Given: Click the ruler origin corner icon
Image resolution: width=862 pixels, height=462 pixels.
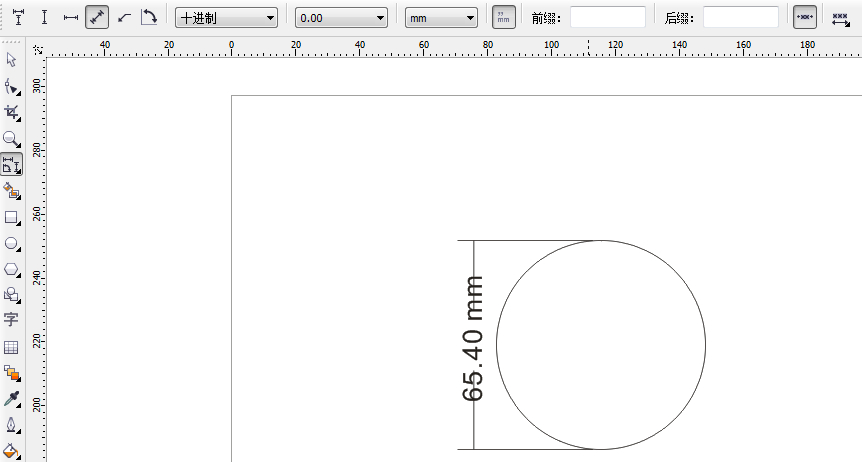Looking at the screenshot, I should [38, 50].
